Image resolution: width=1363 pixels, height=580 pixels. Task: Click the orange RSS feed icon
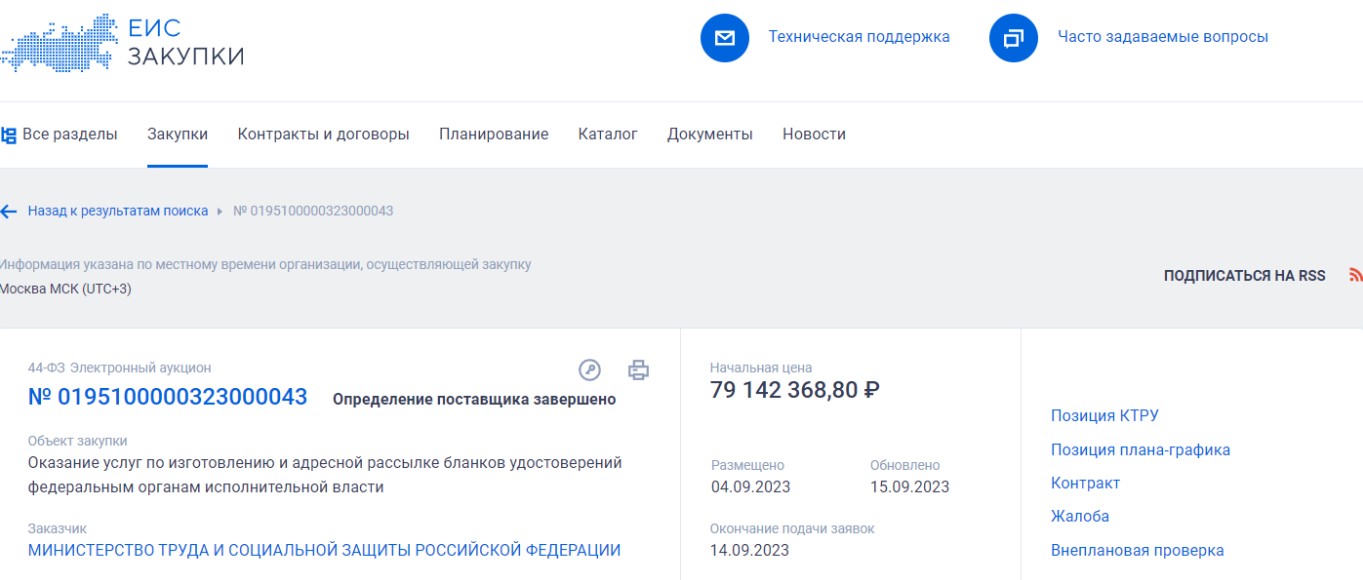[1355, 275]
